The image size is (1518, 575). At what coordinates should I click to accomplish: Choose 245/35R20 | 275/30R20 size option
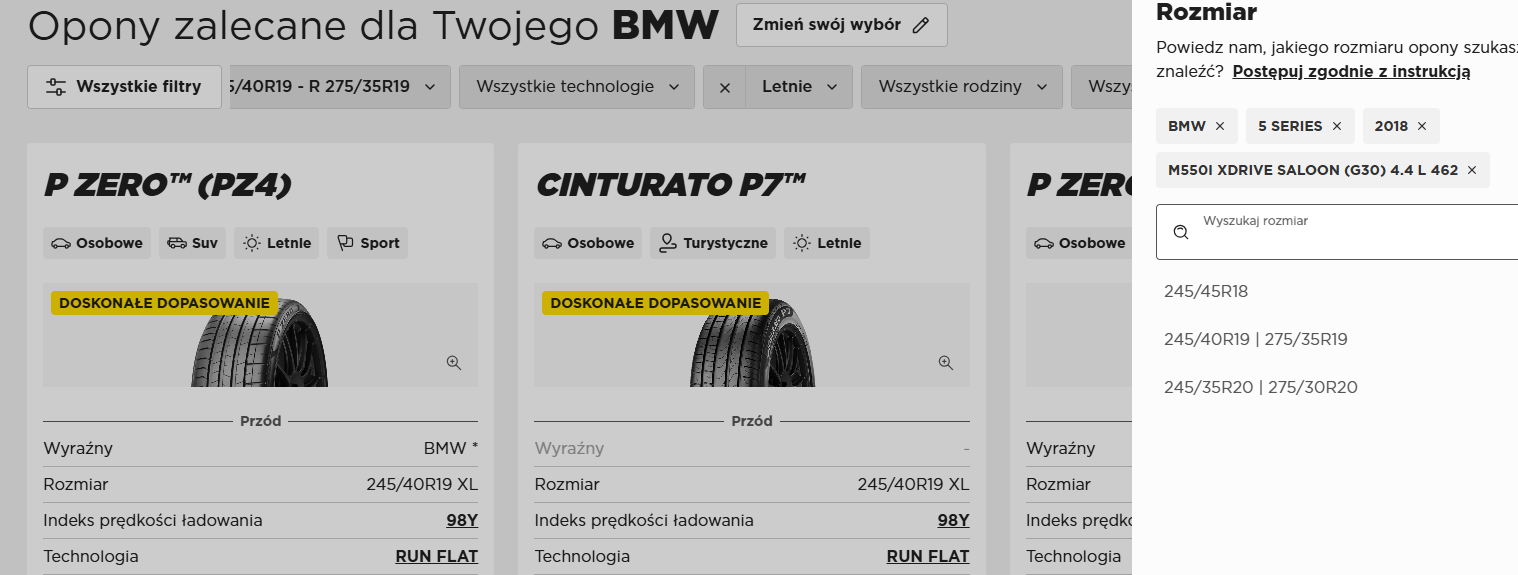tap(1261, 388)
